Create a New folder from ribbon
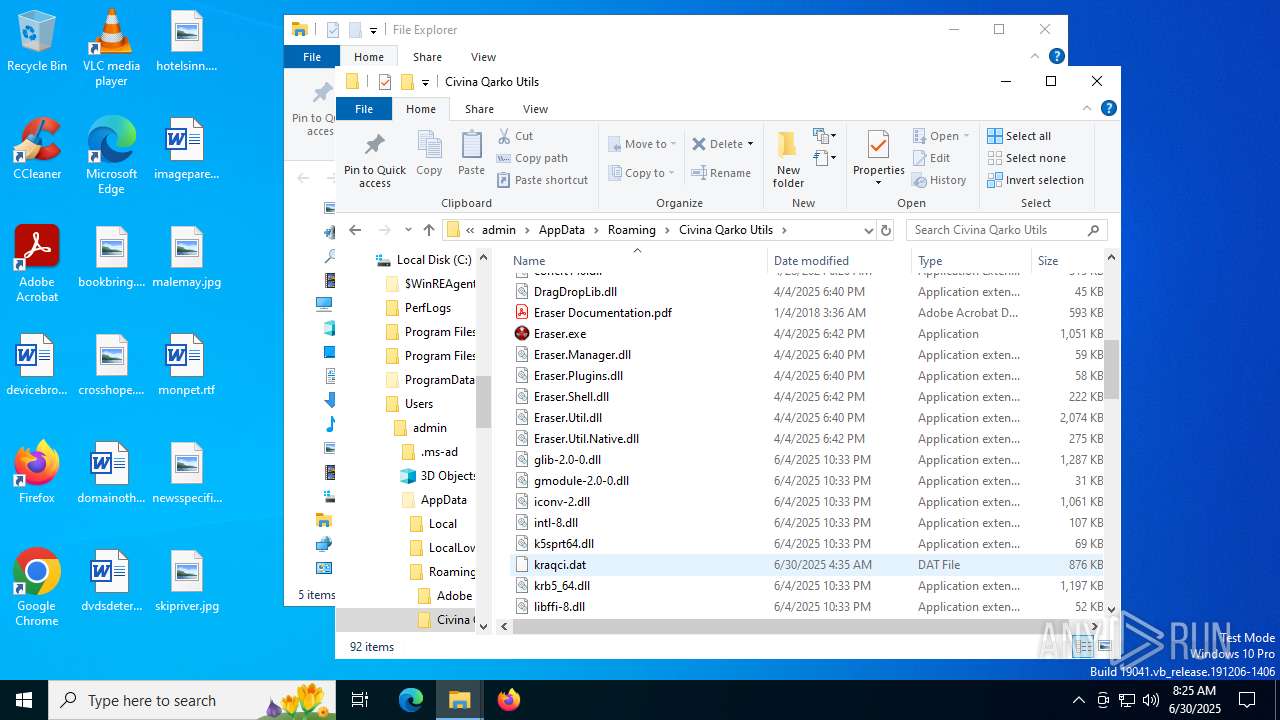Screen dimensions: 1280x720 [788, 160]
